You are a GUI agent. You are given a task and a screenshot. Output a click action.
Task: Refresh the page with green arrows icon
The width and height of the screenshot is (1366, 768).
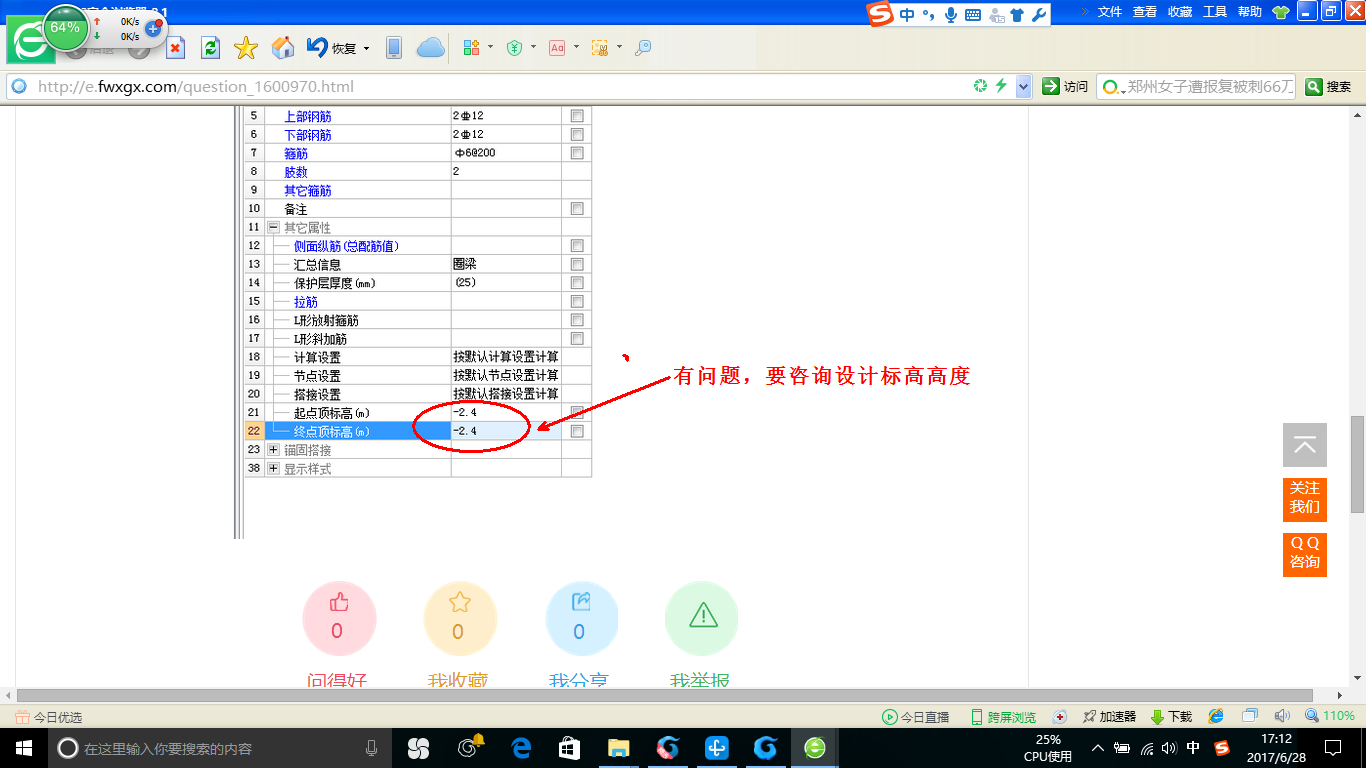click(x=210, y=48)
